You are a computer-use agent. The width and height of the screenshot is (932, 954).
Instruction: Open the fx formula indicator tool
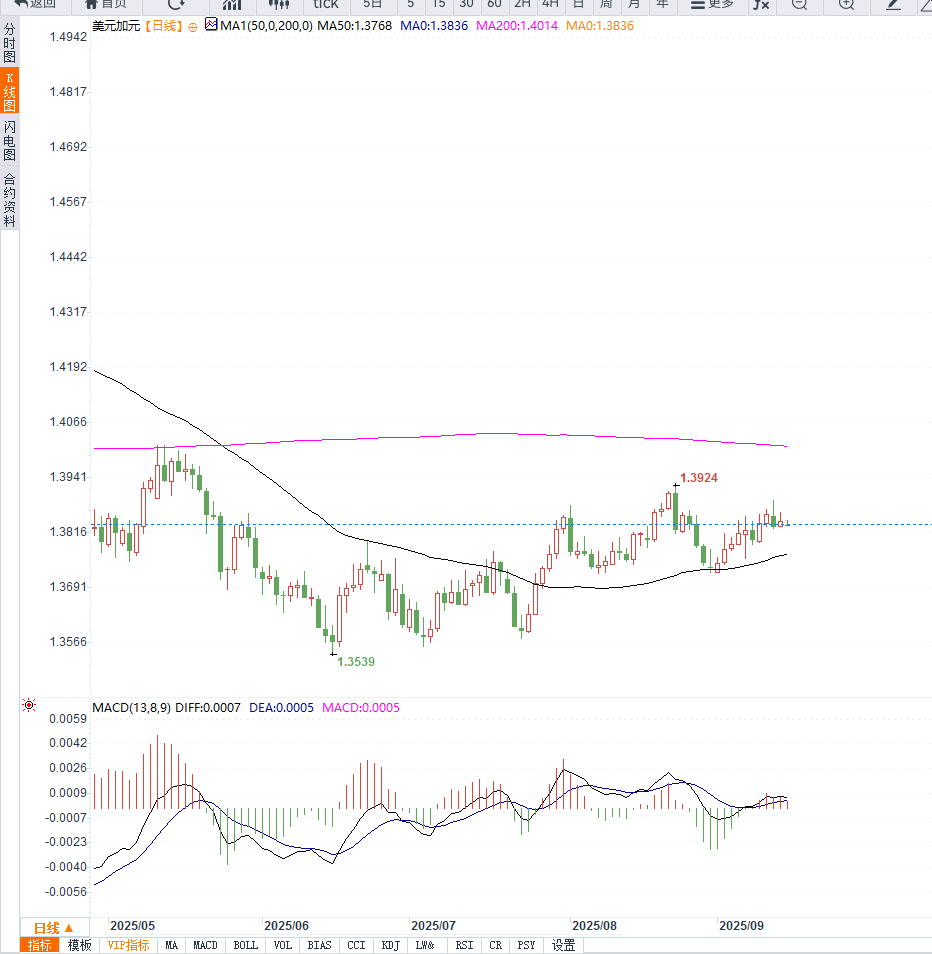coord(761,4)
